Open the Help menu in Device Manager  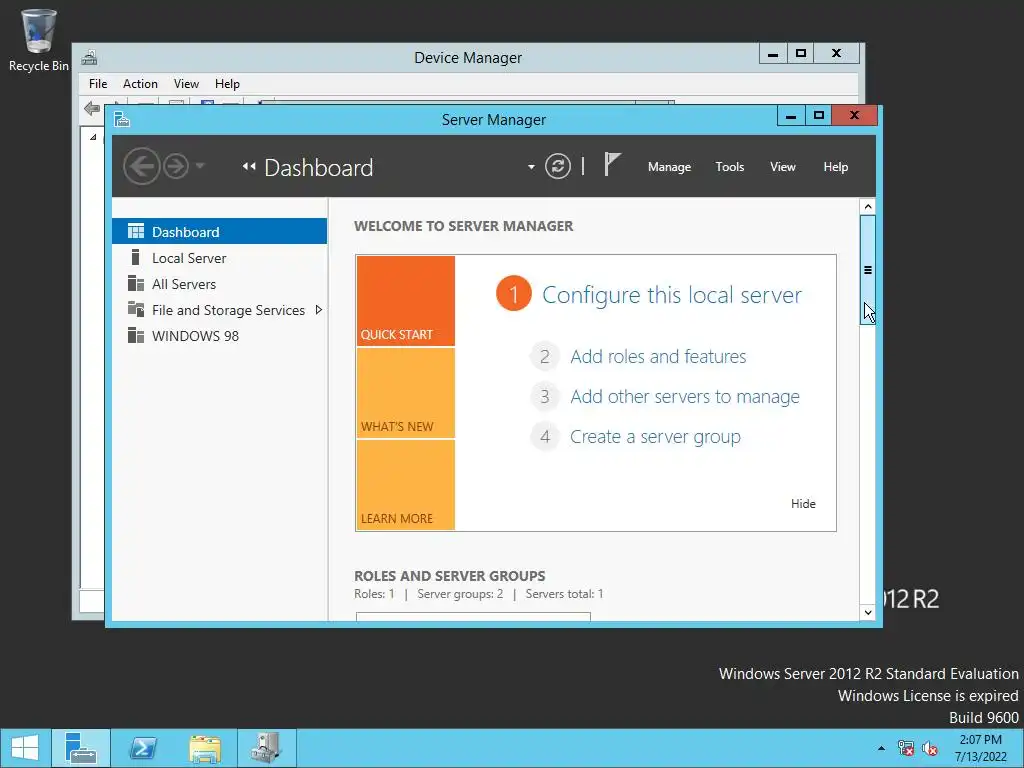[x=227, y=84]
